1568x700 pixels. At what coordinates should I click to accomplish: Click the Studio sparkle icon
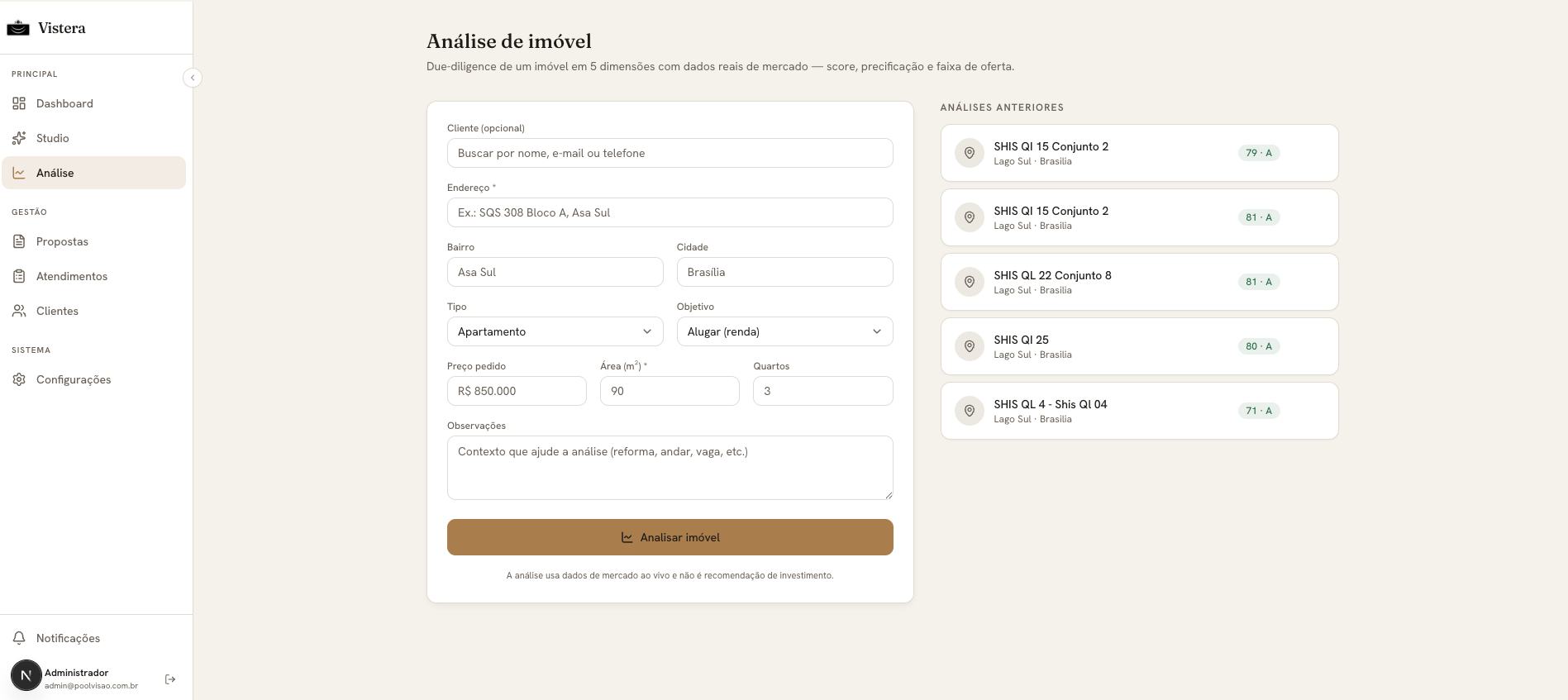[19, 138]
